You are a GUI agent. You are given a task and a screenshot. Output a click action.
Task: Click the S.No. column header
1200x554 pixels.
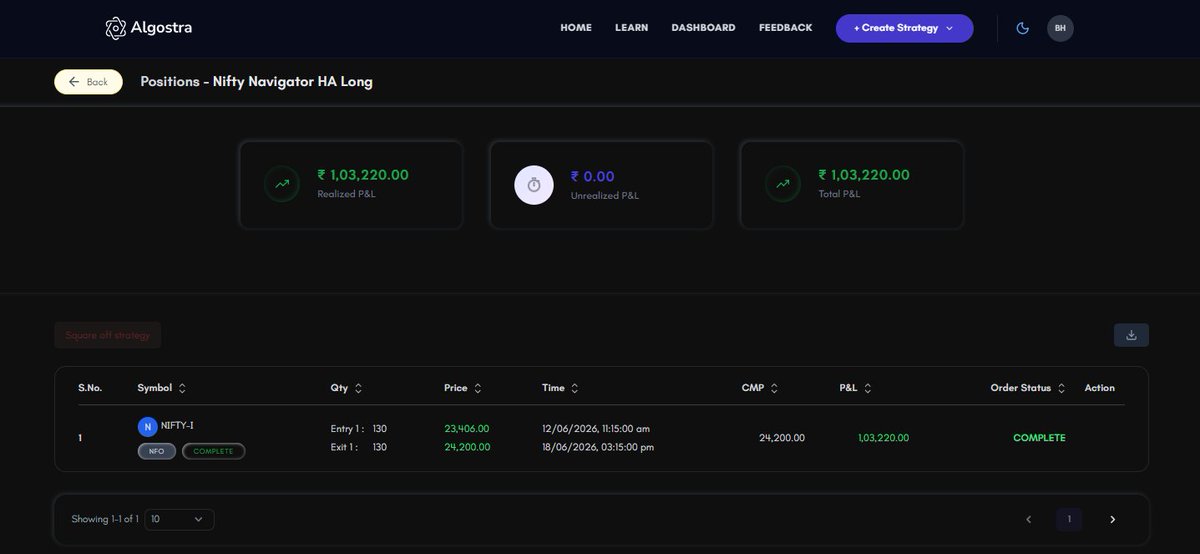pos(90,388)
